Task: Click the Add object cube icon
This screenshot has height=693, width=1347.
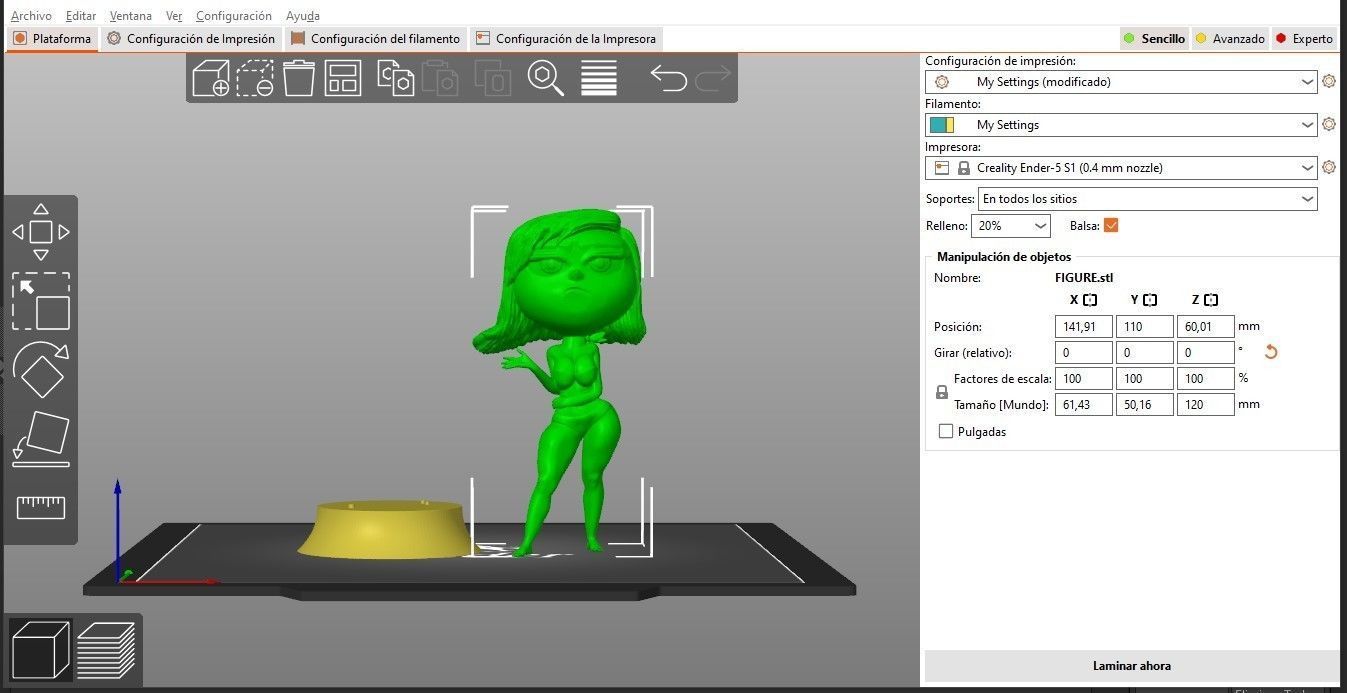Action: tap(211, 78)
